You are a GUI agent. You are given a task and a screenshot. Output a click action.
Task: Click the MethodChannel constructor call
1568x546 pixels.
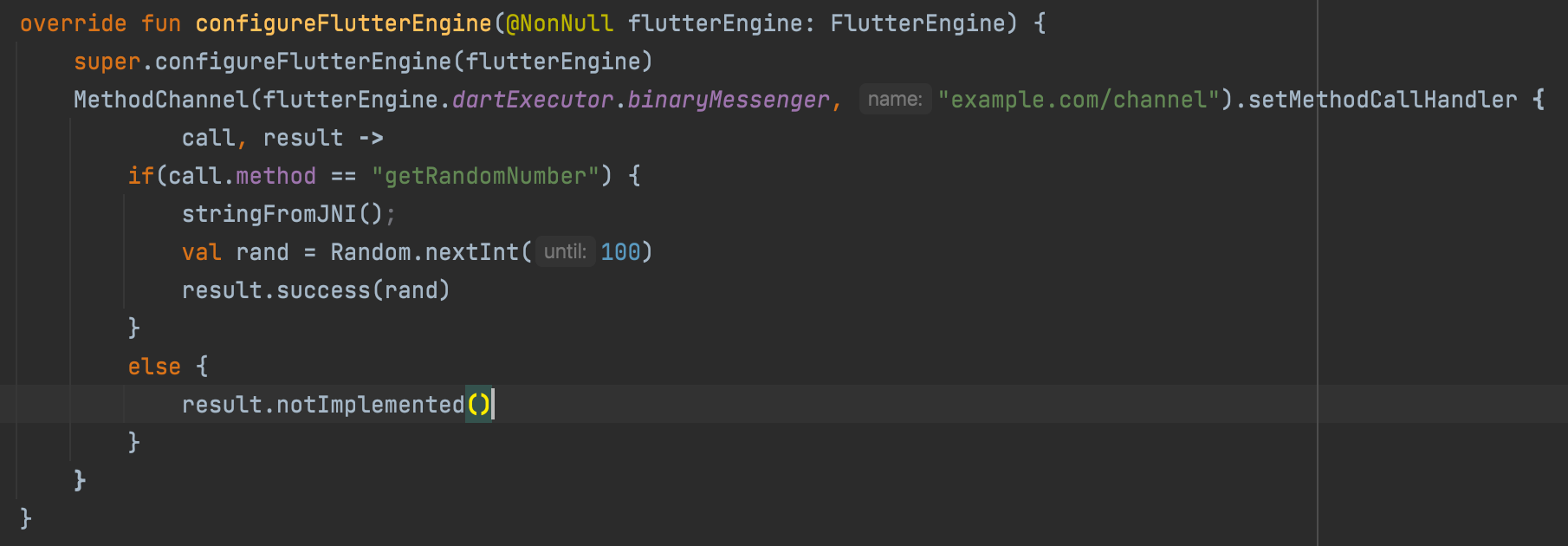pyautogui.click(x=161, y=100)
